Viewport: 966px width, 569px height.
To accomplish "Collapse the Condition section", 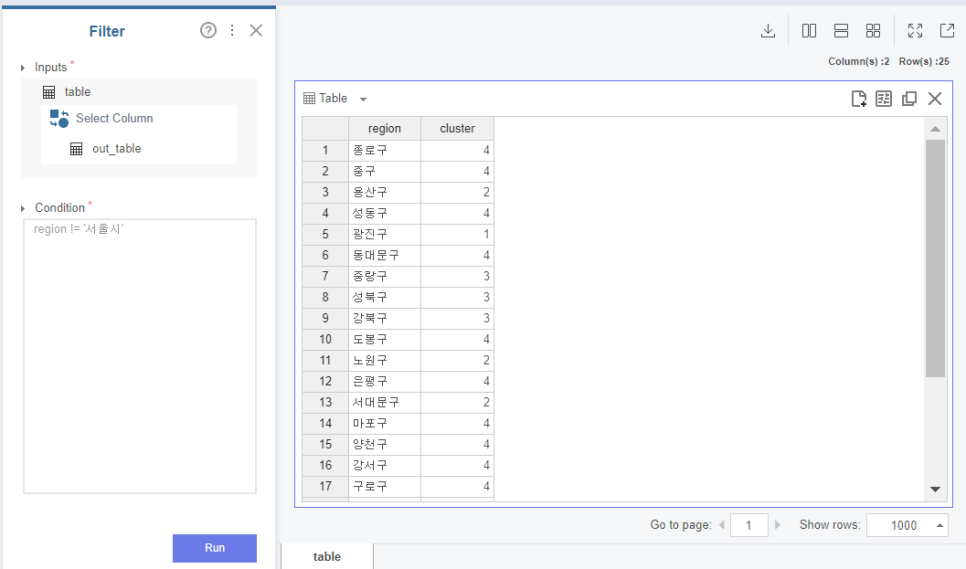I will point(23,208).
